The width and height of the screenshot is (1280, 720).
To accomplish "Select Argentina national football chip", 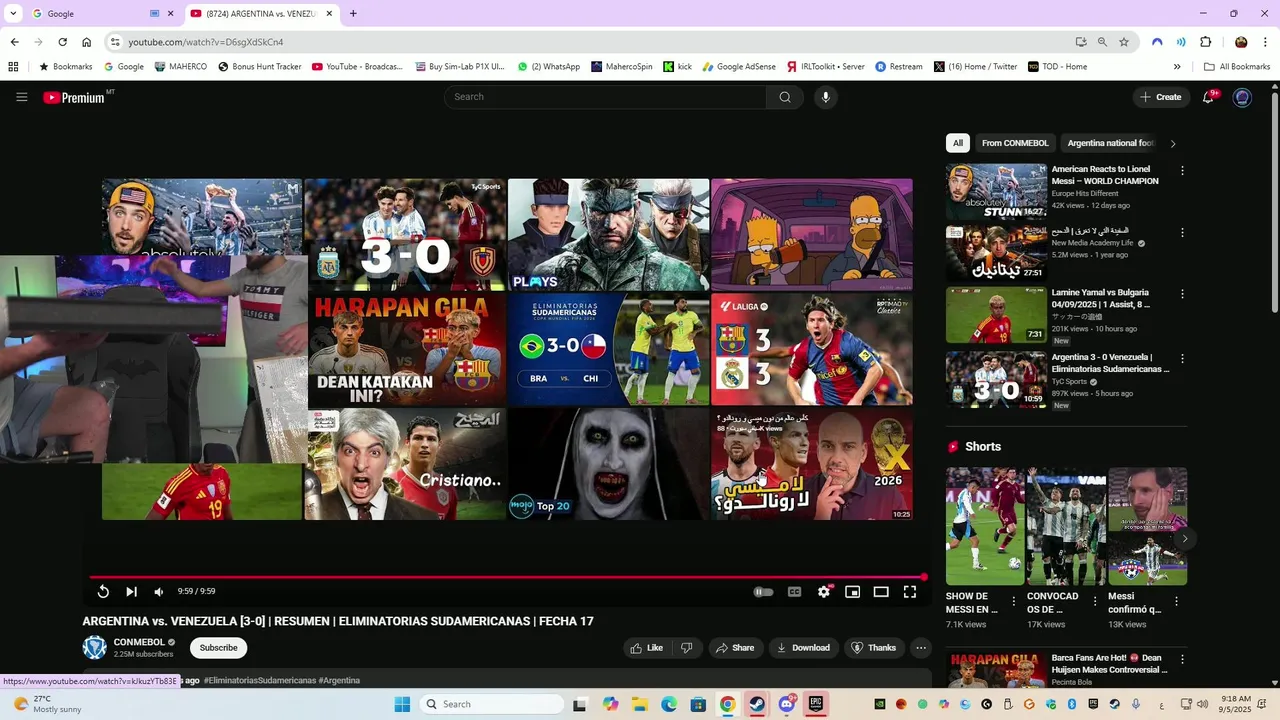I will (x=1110, y=143).
